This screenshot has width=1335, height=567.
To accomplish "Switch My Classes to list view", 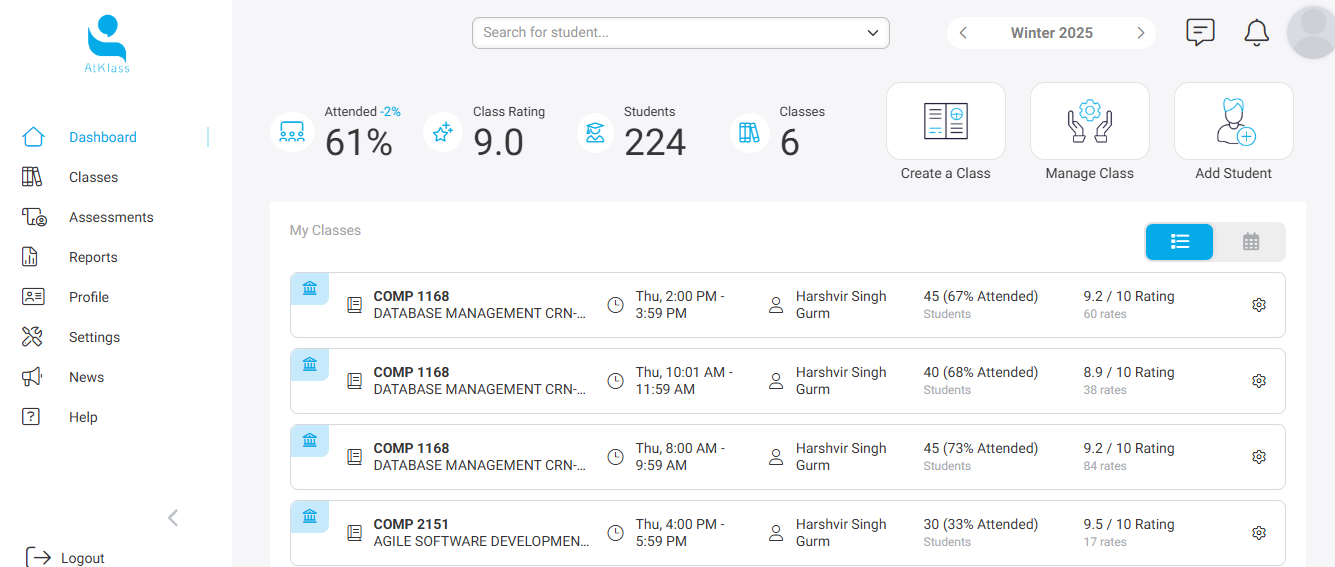I will [1179, 242].
